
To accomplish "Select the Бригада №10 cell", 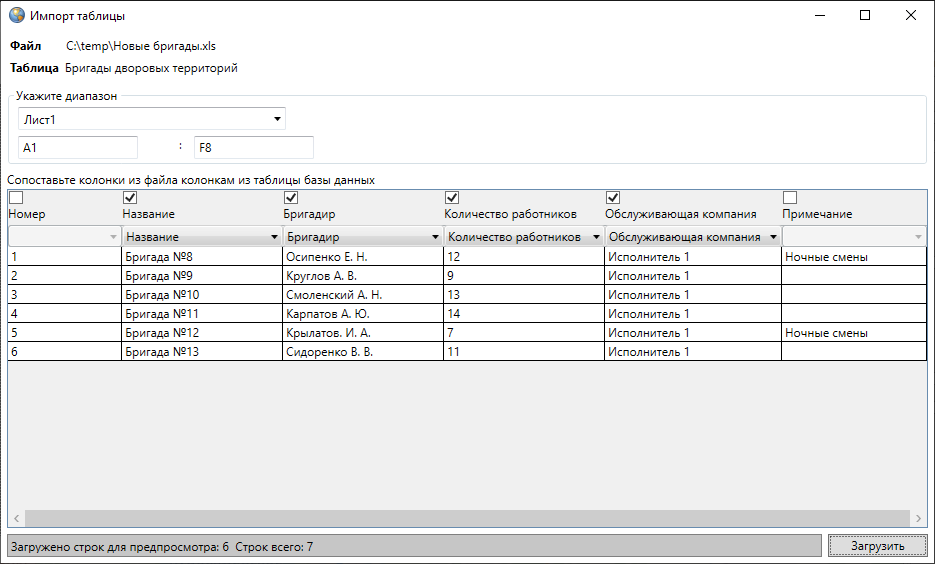I will (x=201, y=295).
